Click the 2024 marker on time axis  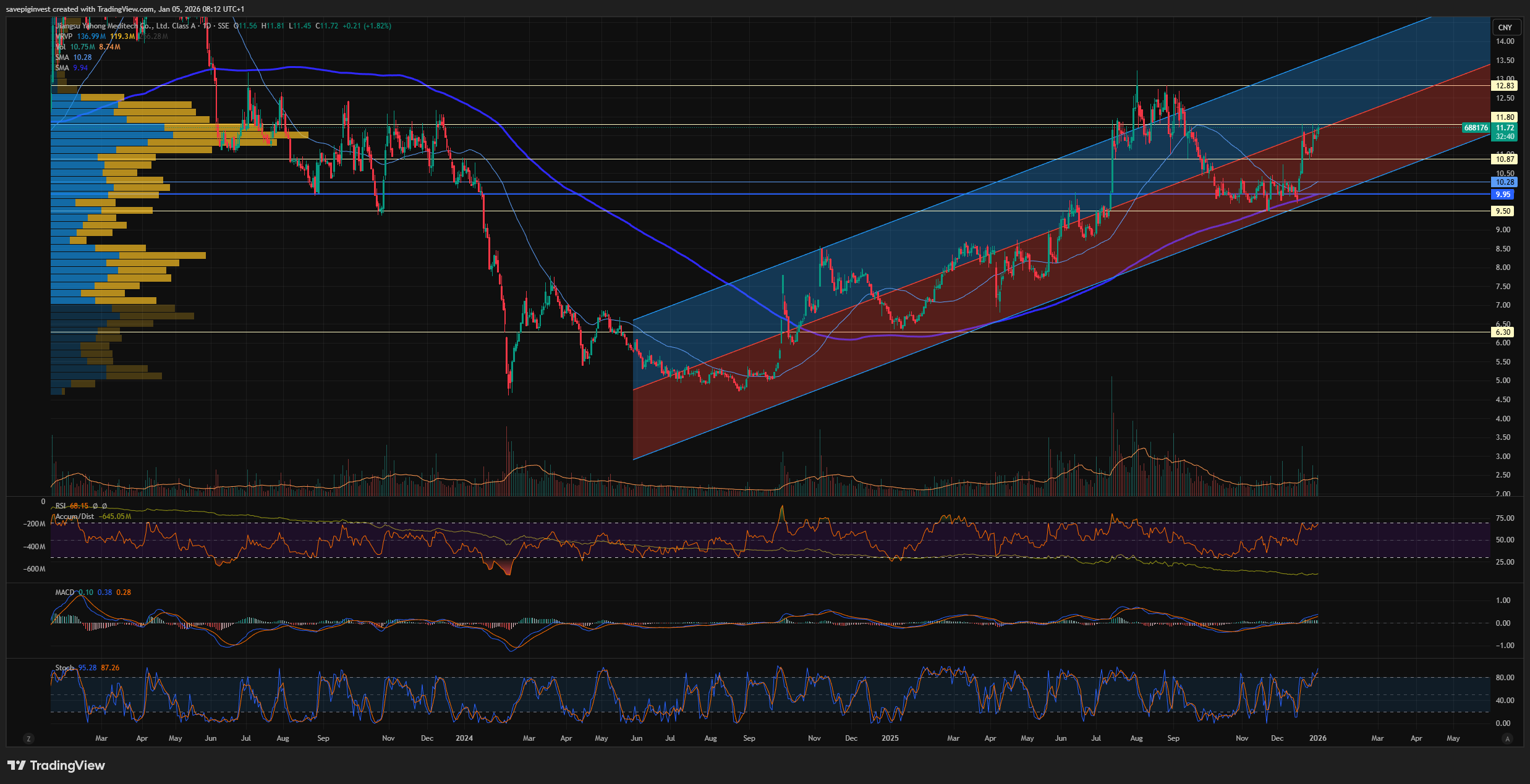pos(464,738)
